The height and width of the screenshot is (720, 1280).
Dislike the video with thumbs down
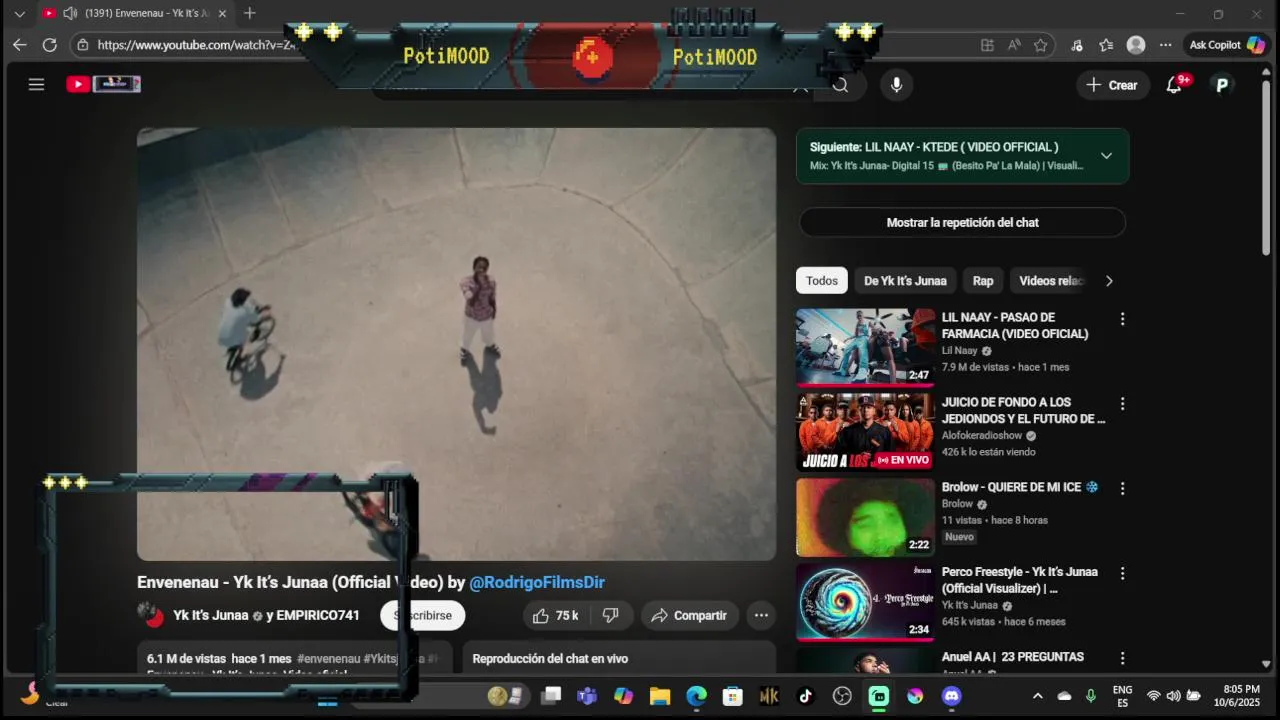[611, 615]
